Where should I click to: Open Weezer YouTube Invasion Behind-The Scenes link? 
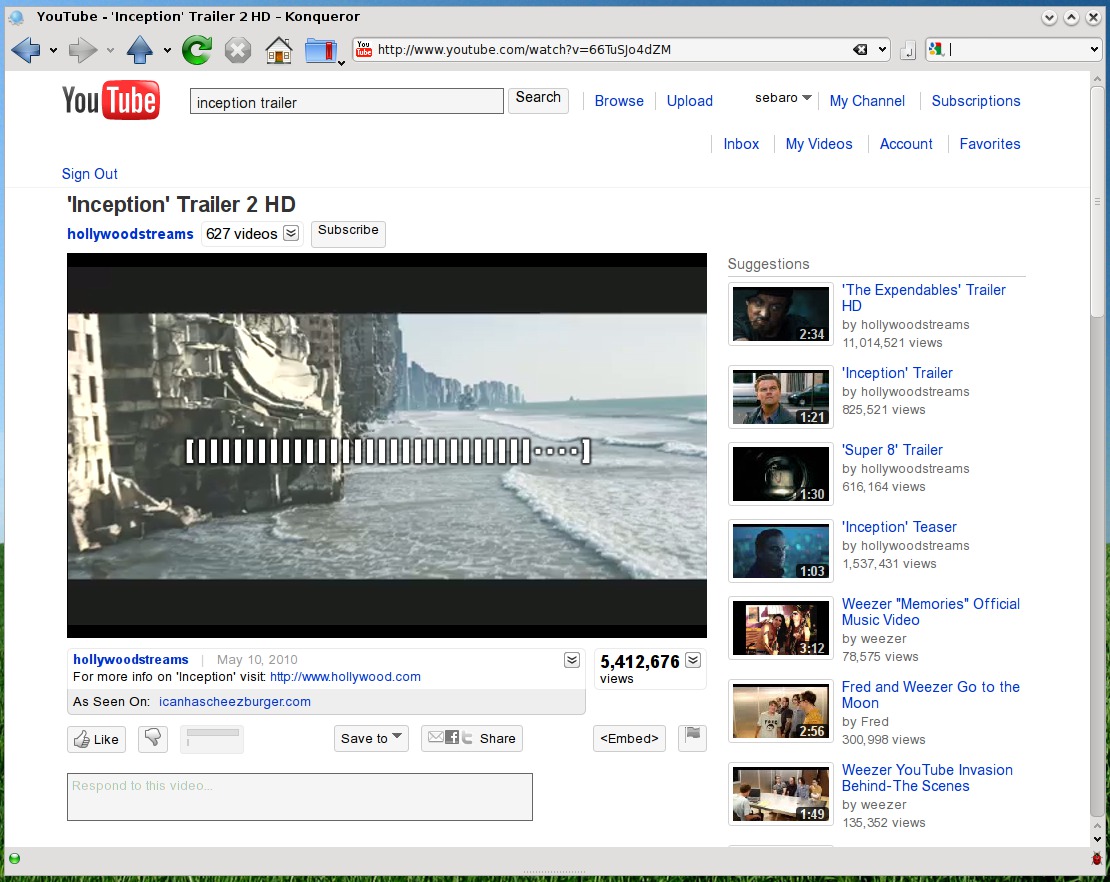tap(927, 778)
